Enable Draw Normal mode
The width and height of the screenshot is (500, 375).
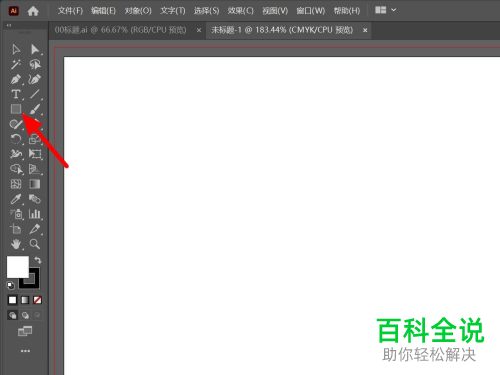pyautogui.click(x=12, y=315)
